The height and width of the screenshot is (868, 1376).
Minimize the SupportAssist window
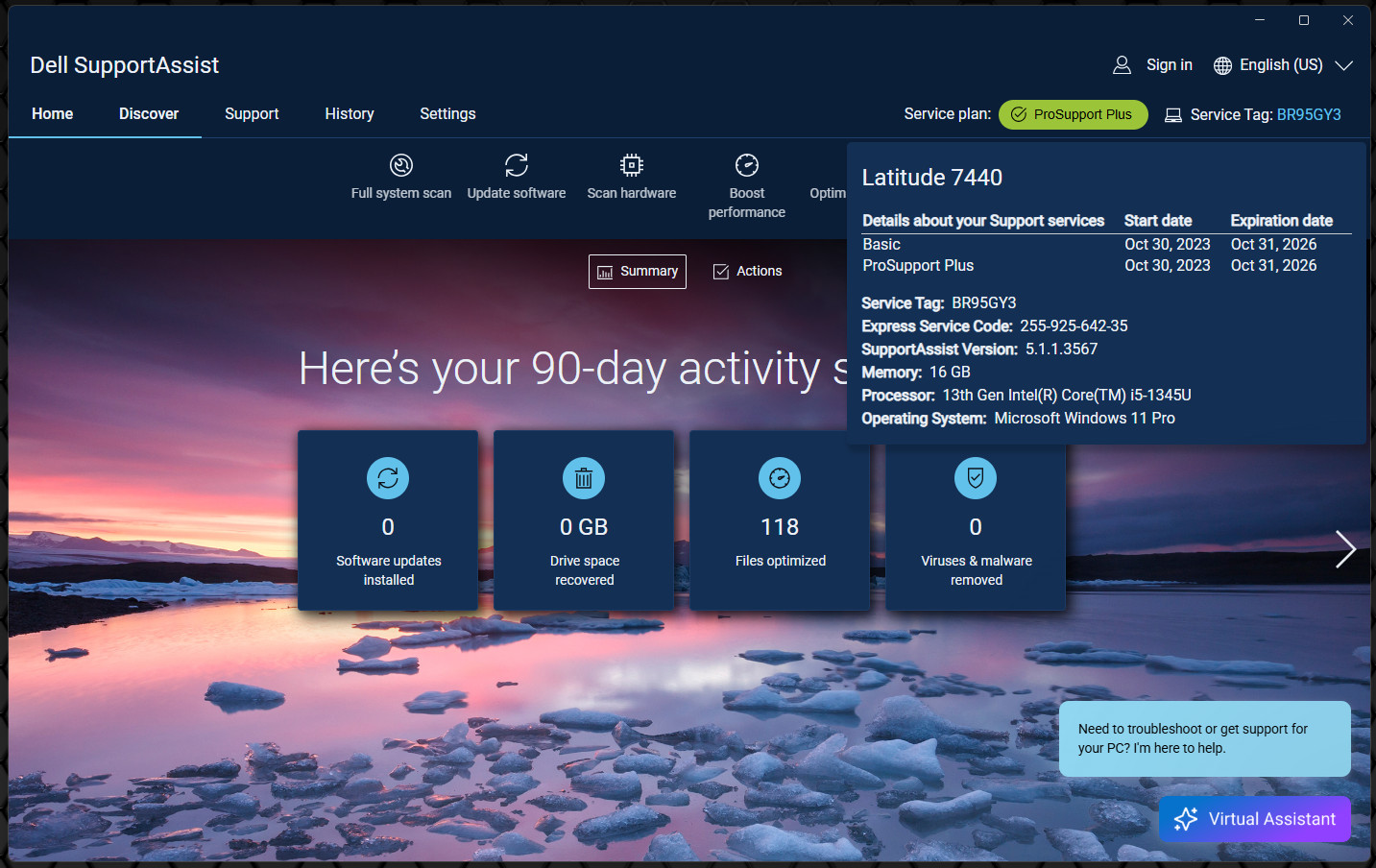pos(1260,19)
